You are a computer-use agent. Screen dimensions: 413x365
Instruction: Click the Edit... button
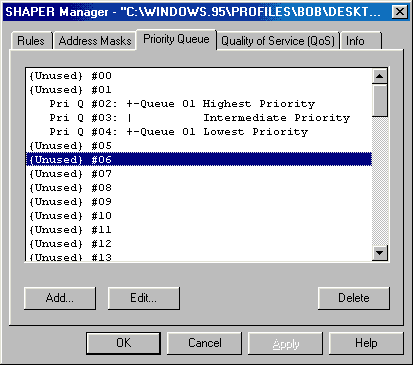coord(144,298)
